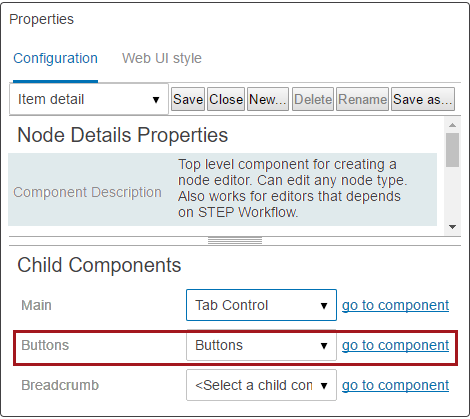Switch to the Configuration tab

pyautogui.click(x=55, y=59)
